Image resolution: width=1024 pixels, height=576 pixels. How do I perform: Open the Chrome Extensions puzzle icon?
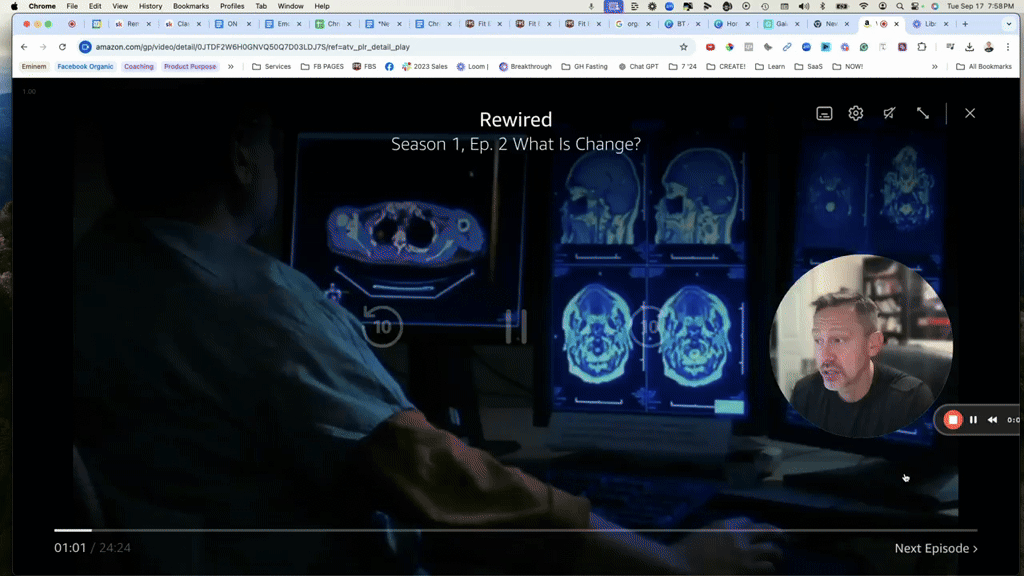[921, 47]
